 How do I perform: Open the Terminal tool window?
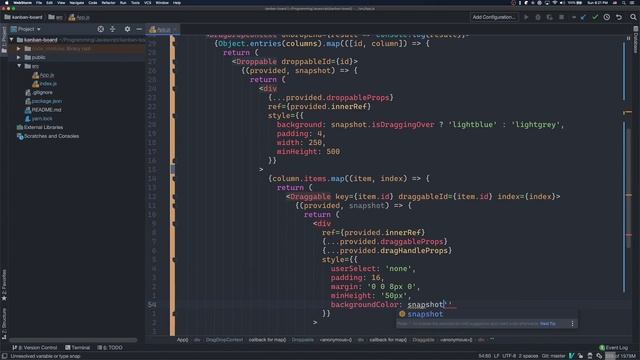point(78,347)
